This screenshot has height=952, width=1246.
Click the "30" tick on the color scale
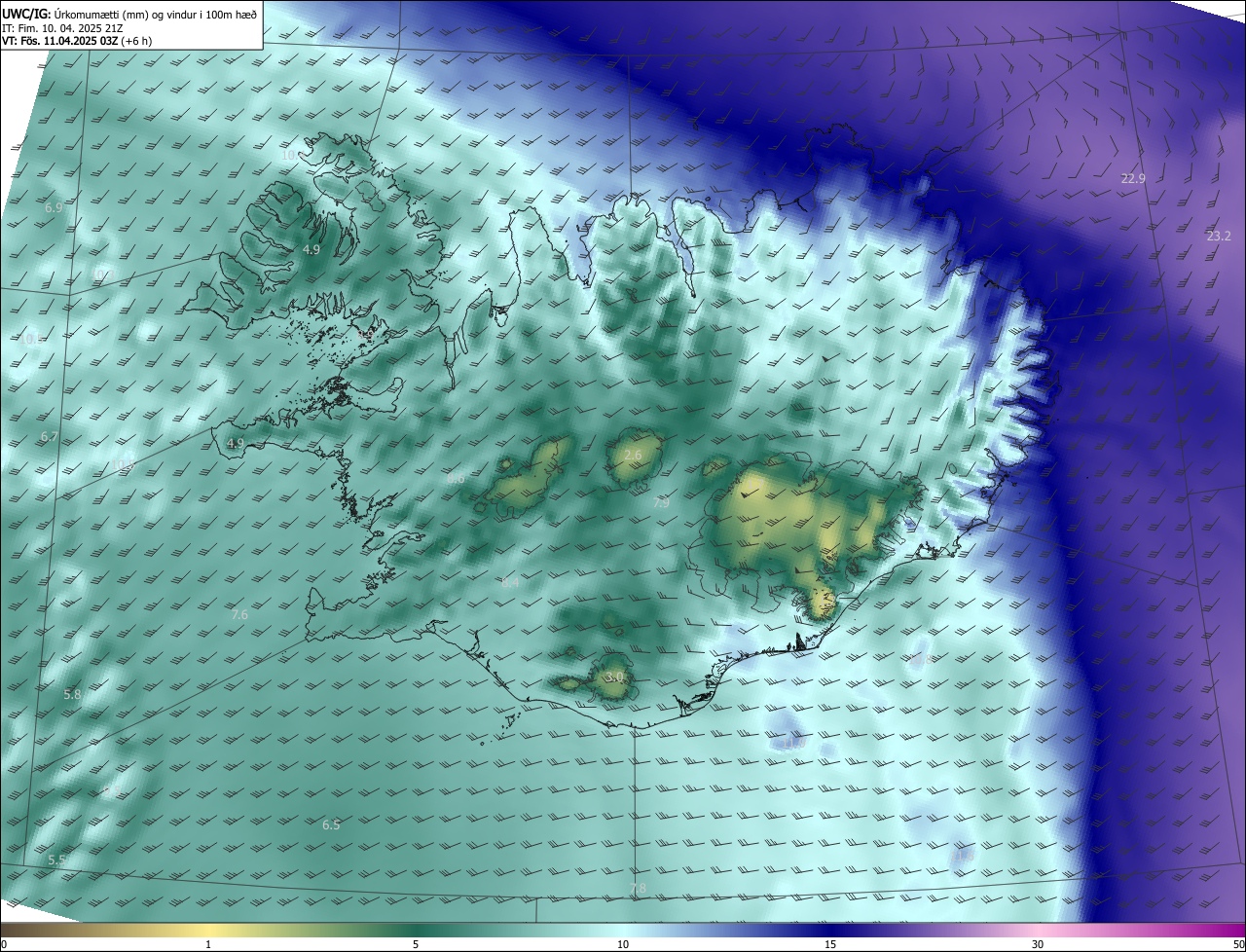point(1038,944)
